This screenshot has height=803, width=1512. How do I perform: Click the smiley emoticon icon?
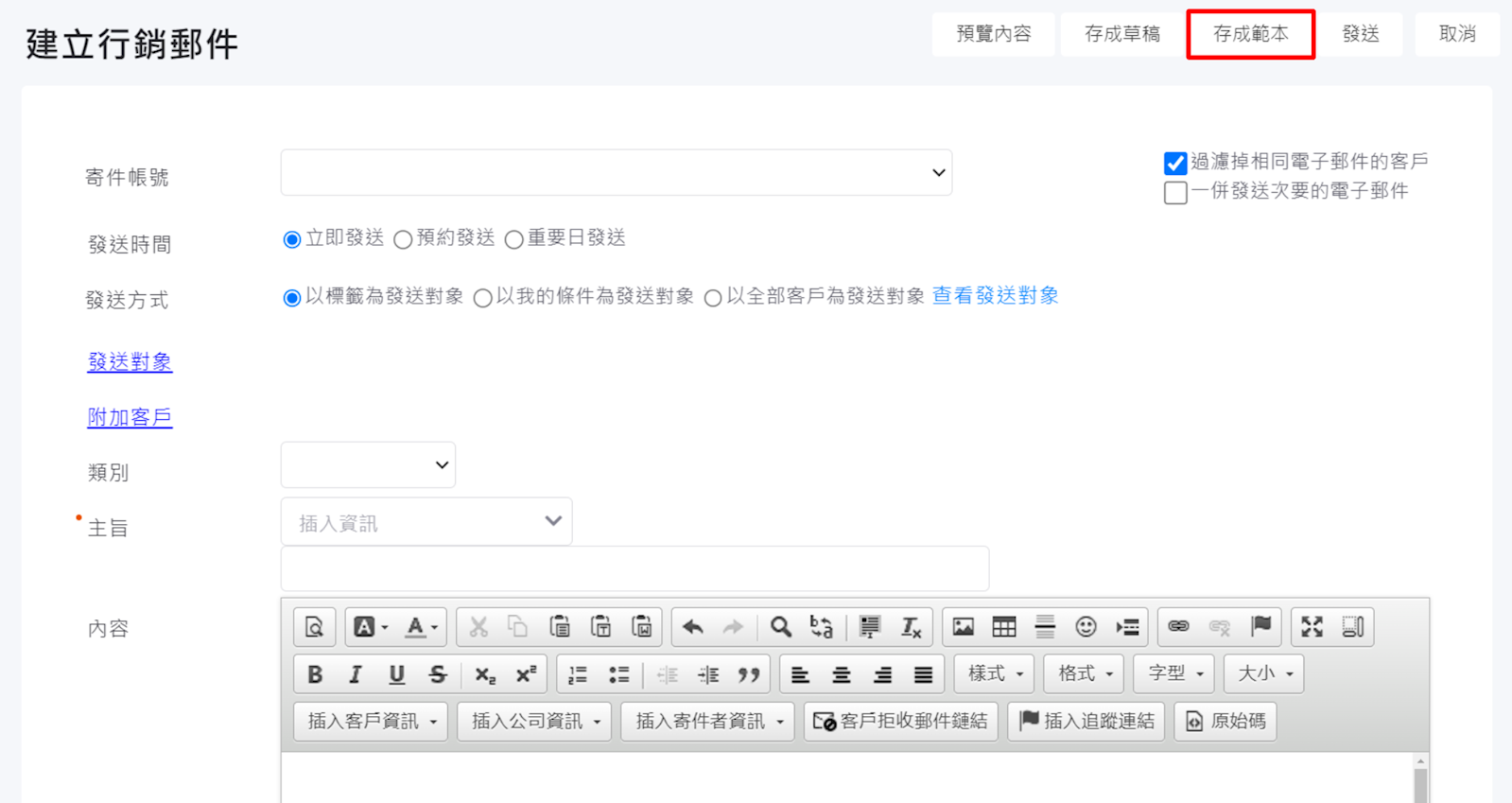click(1086, 627)
